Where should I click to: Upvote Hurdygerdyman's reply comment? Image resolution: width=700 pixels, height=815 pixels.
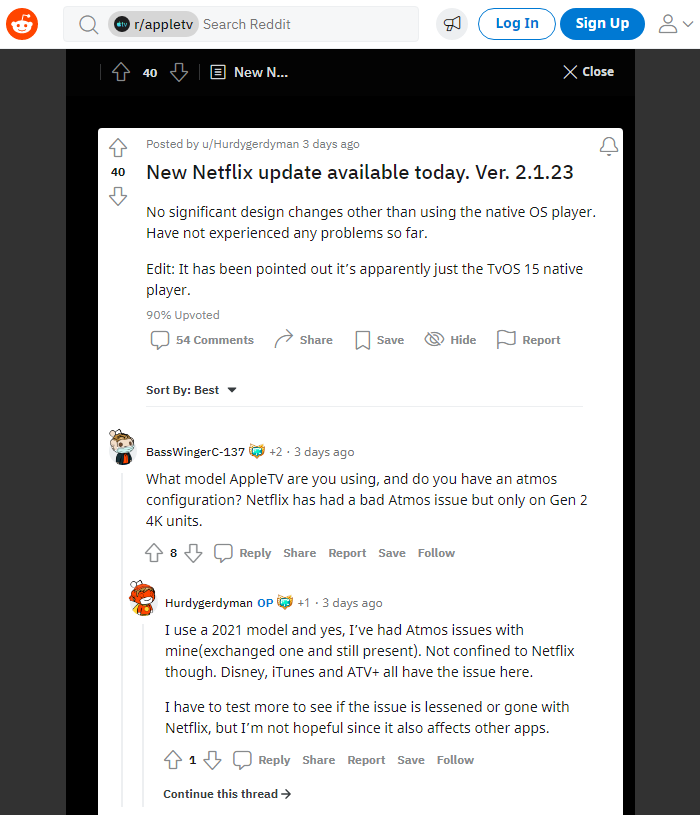tap(173, 760)
